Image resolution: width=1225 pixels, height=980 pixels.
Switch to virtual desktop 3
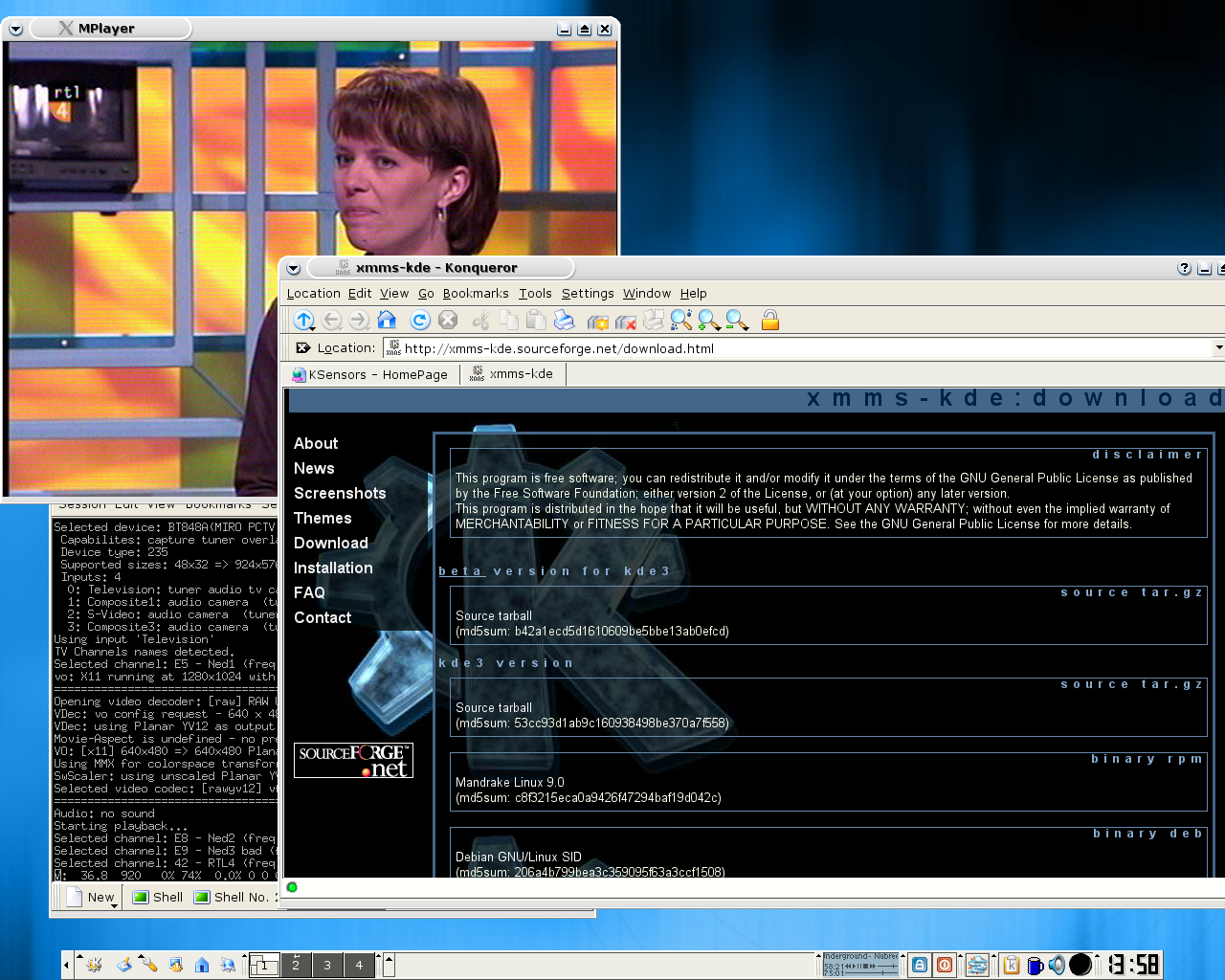pos(327,965)
